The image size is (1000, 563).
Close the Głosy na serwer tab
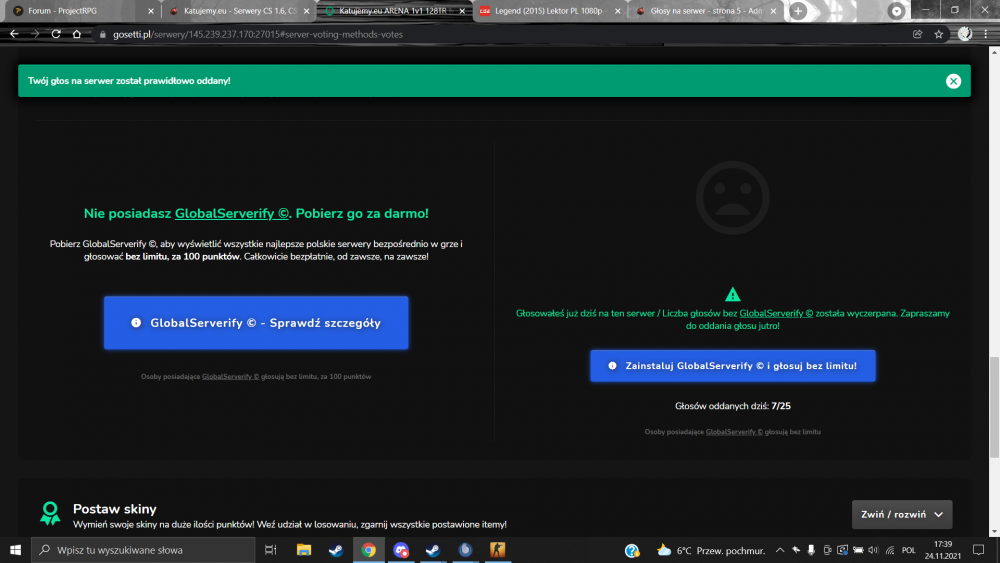tap(773, 11)
